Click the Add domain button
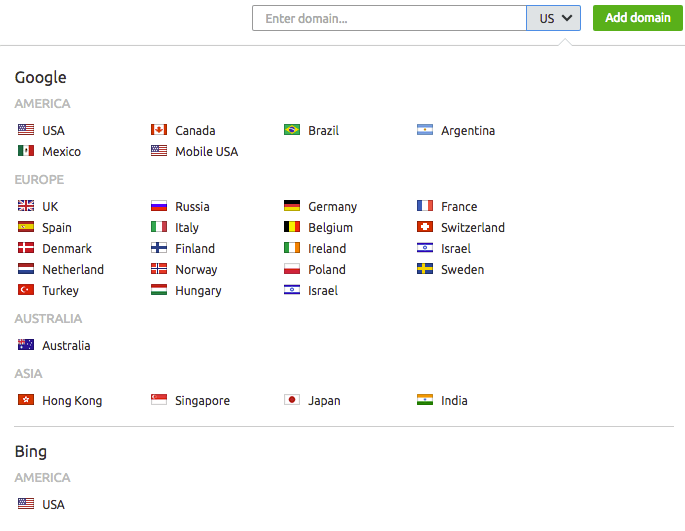Viewport: 685px width, 531px height. 637,18
